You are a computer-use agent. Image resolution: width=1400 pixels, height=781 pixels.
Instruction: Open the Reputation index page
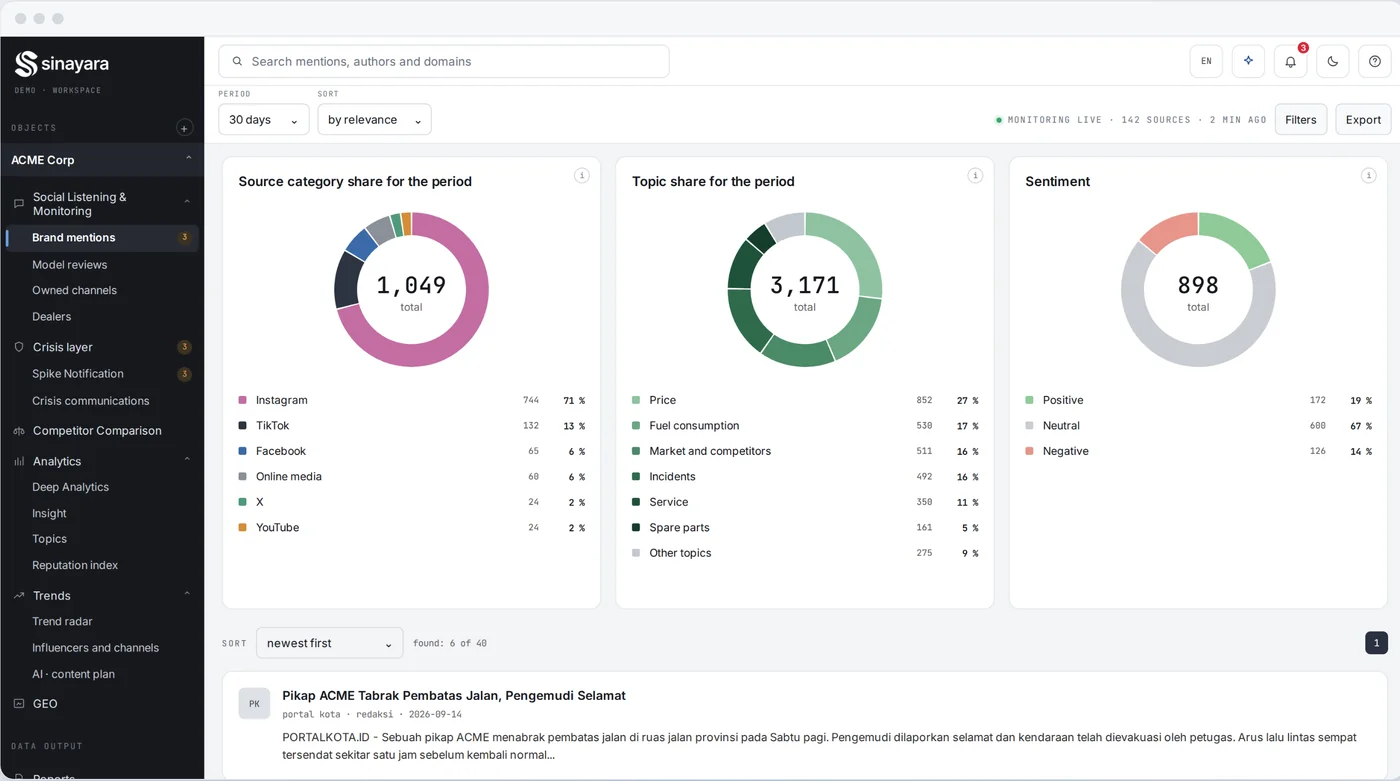click(x=75, y=565)
